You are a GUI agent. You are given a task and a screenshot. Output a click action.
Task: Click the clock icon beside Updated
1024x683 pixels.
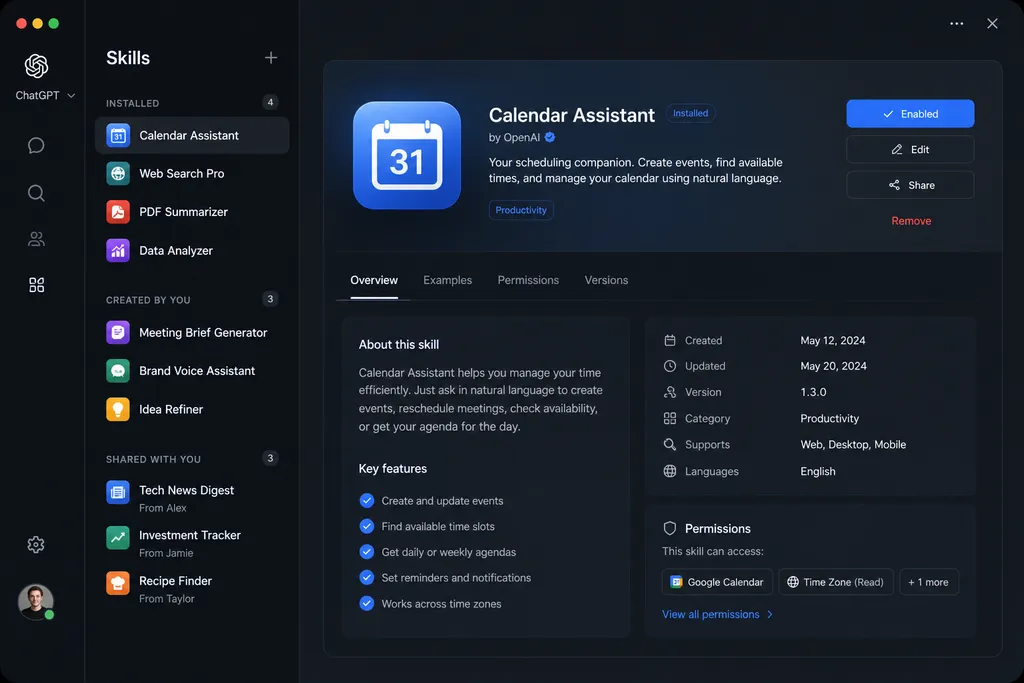[669, 366]
